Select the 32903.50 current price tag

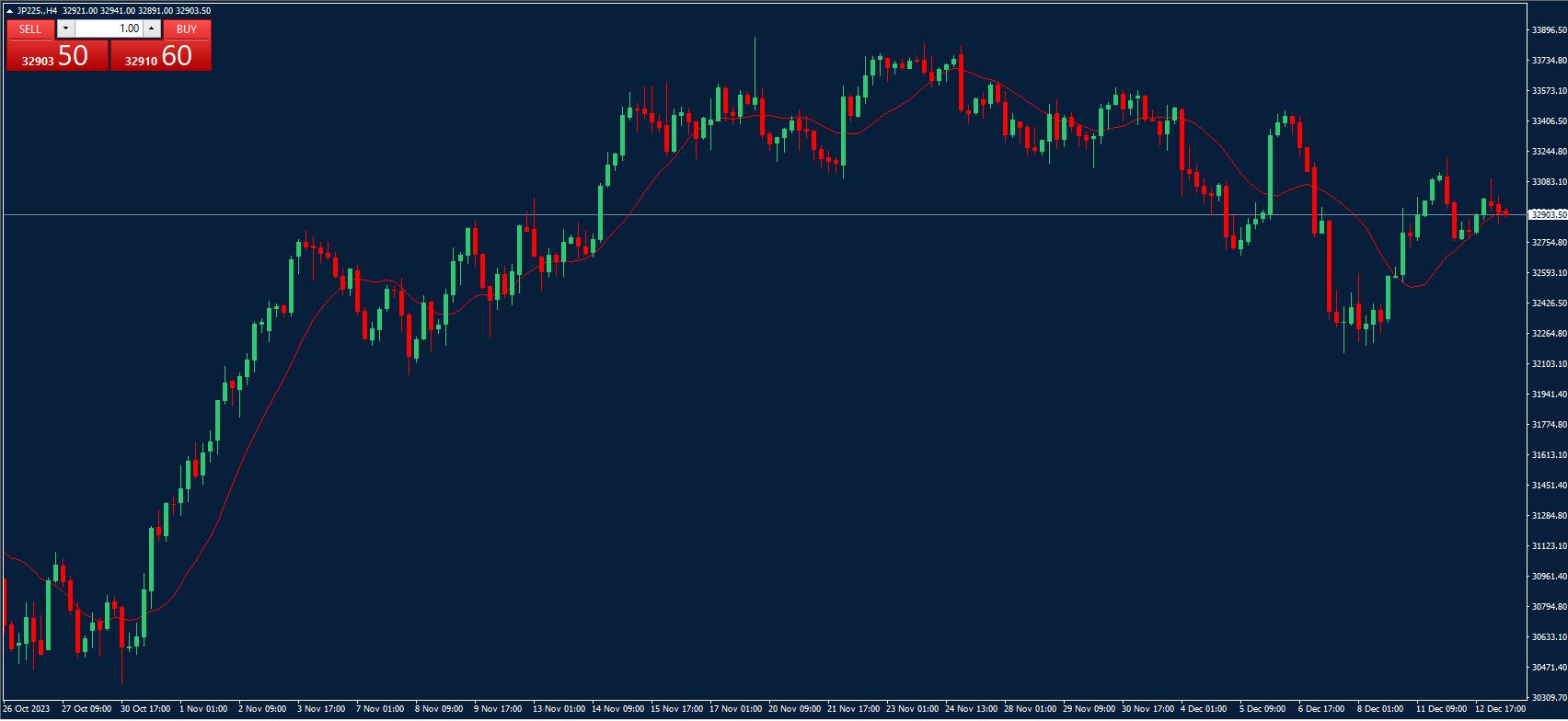[x=1548, y=214]
